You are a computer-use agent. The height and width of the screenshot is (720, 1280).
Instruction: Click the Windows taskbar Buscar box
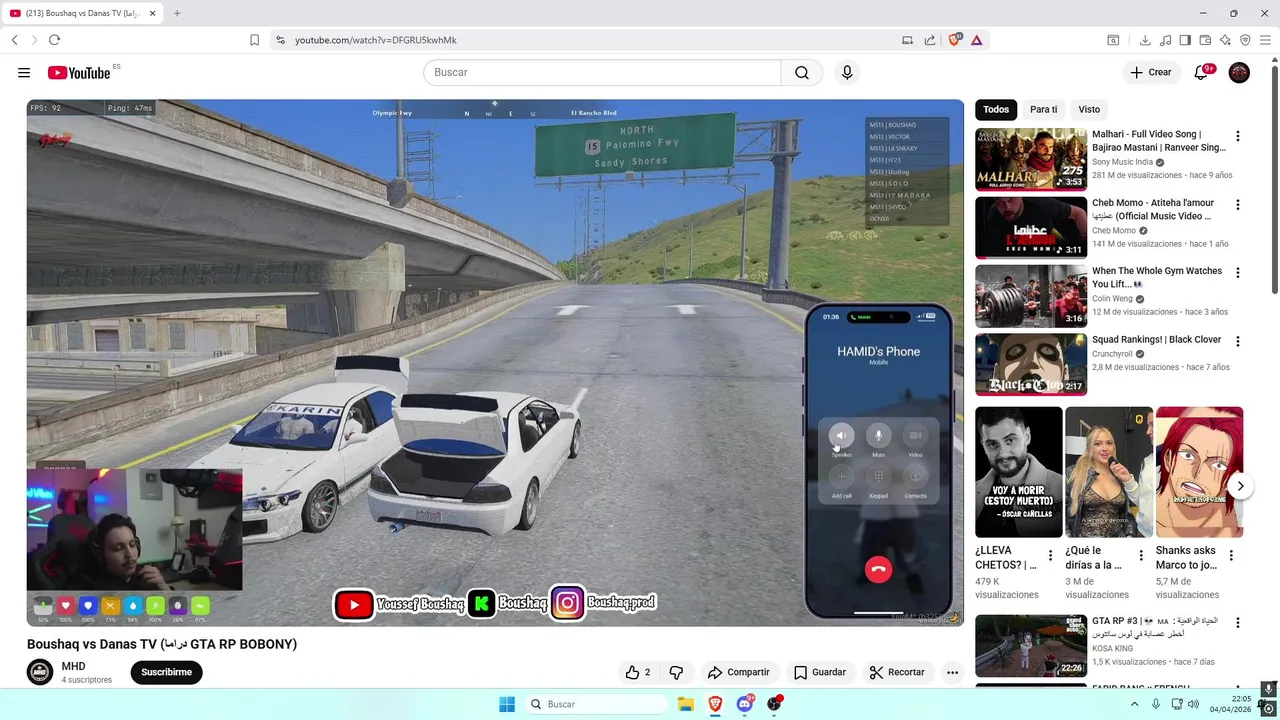pos(597,704)
